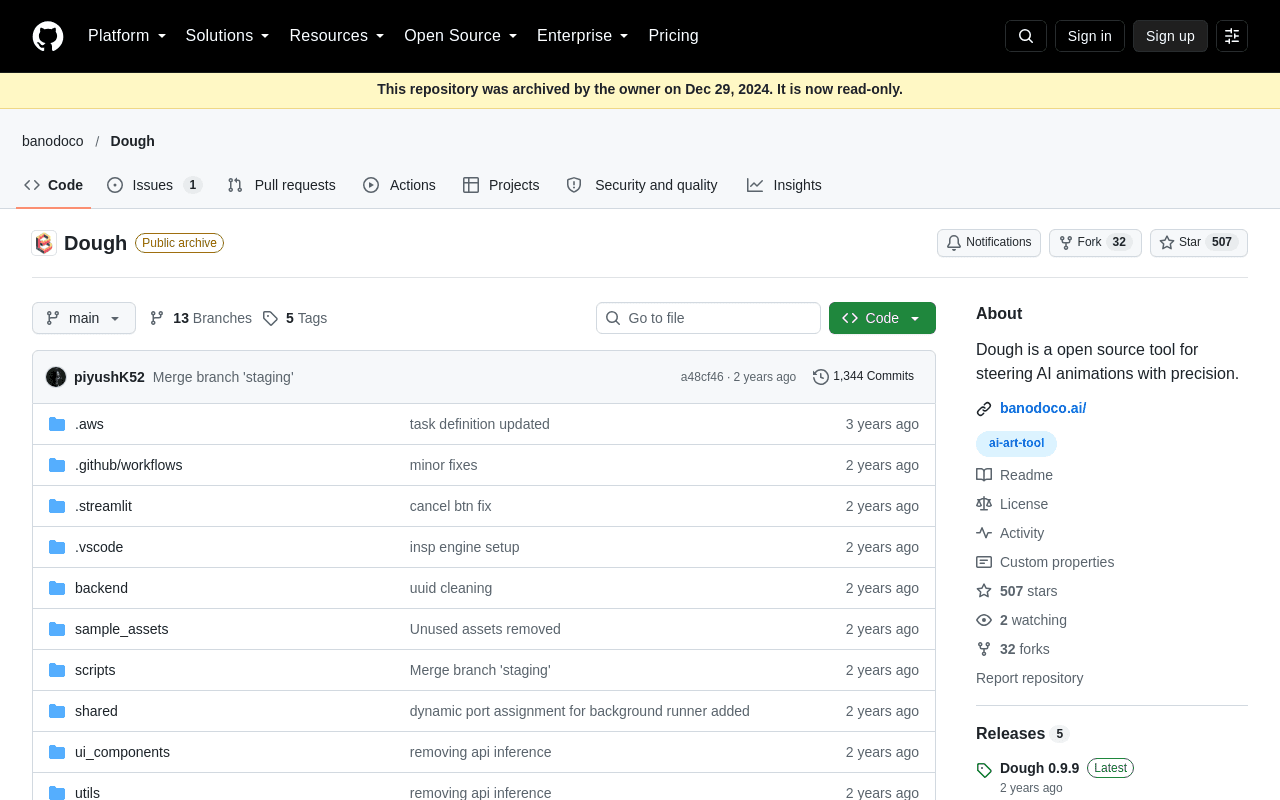The height and width of the screenshot is (800, 1280).
Task: Click the piyushK52 avatar picture
Action: pos(56,377)
